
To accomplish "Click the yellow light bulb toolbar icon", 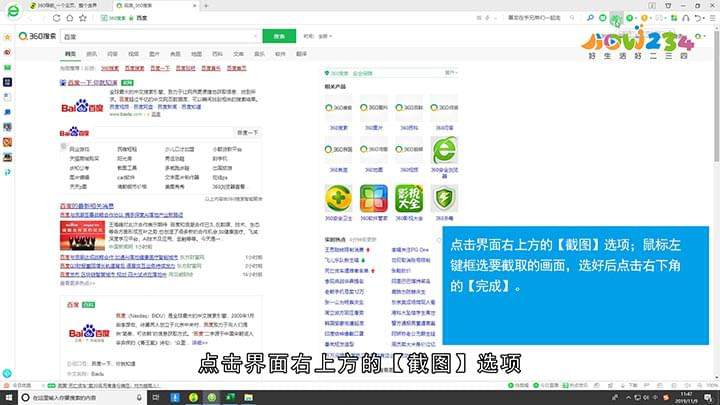I will (644, 18).
